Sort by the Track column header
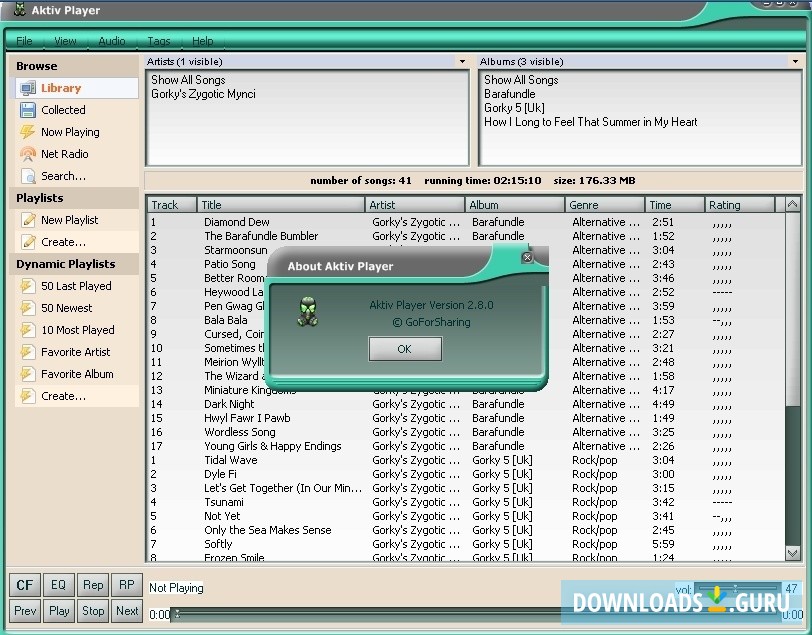 tap(171, 205)
